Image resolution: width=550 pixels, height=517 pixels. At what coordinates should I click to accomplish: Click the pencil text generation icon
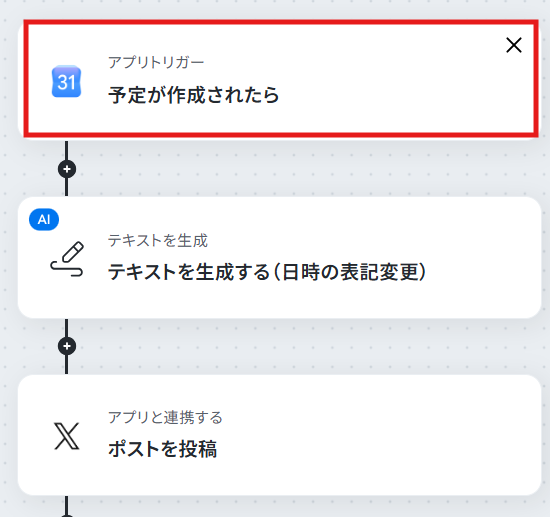(x=67, y=259)
